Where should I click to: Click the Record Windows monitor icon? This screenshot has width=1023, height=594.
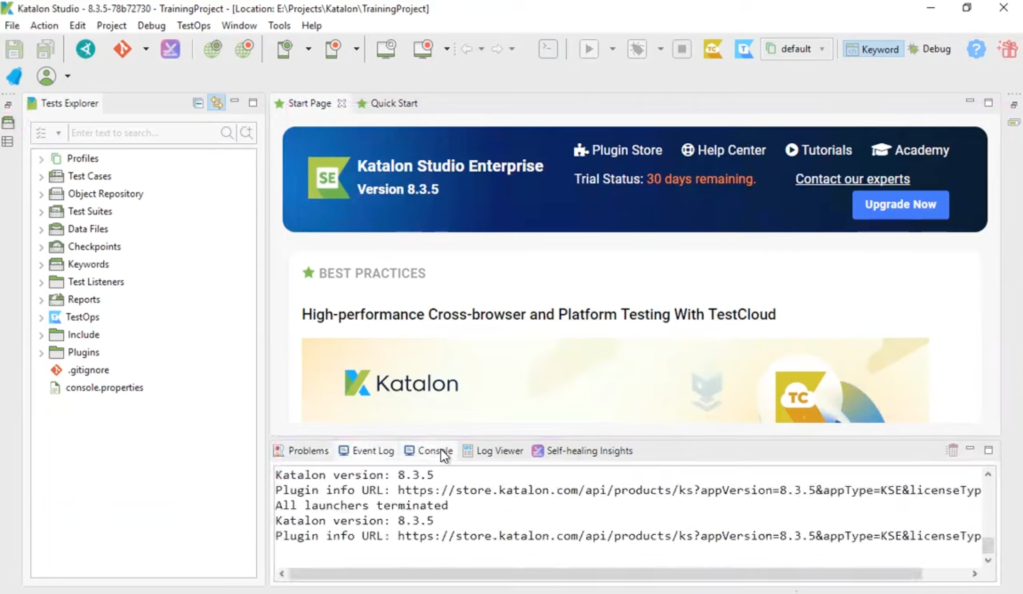tap(423, 49)
